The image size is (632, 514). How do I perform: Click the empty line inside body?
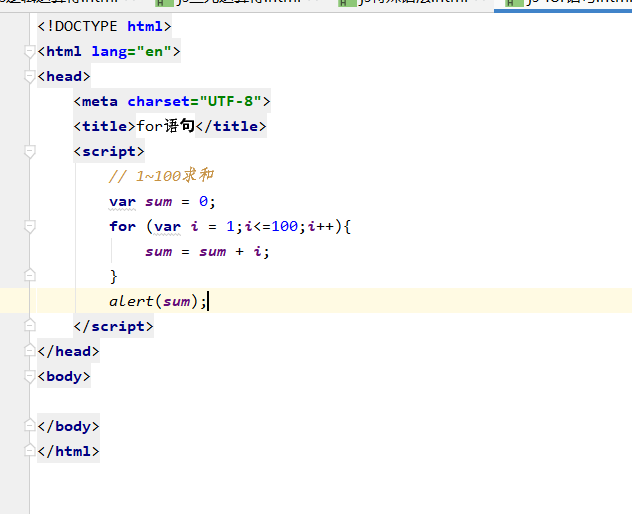335,401
